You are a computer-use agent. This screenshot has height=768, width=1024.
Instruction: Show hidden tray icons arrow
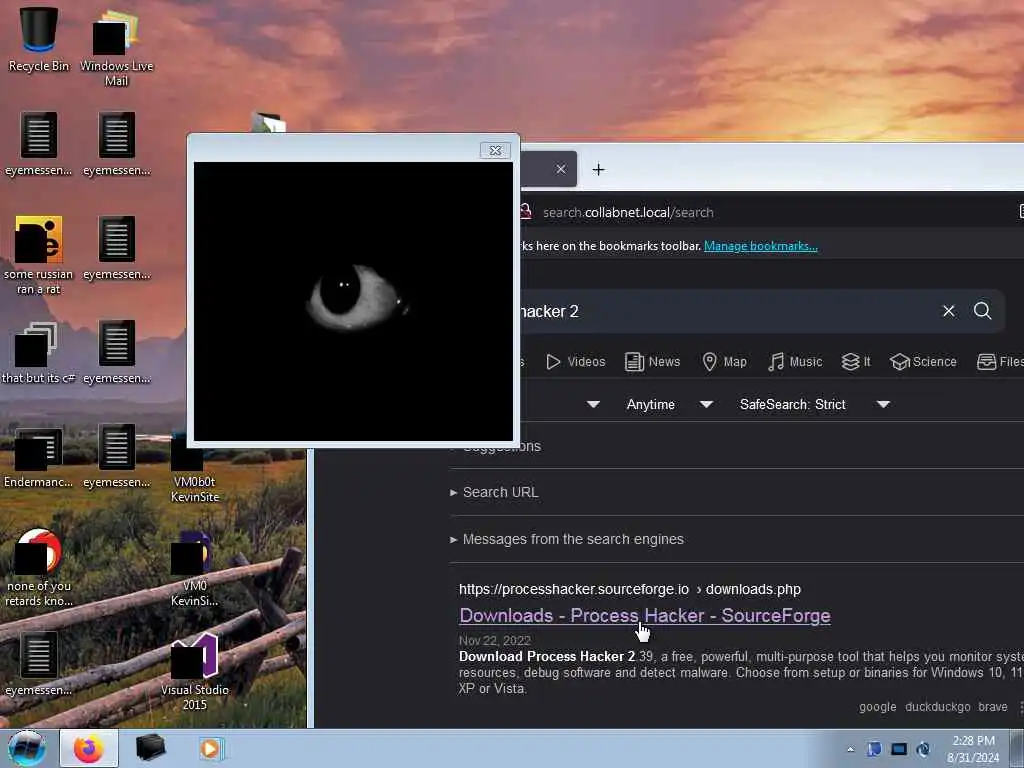point(850,749)
